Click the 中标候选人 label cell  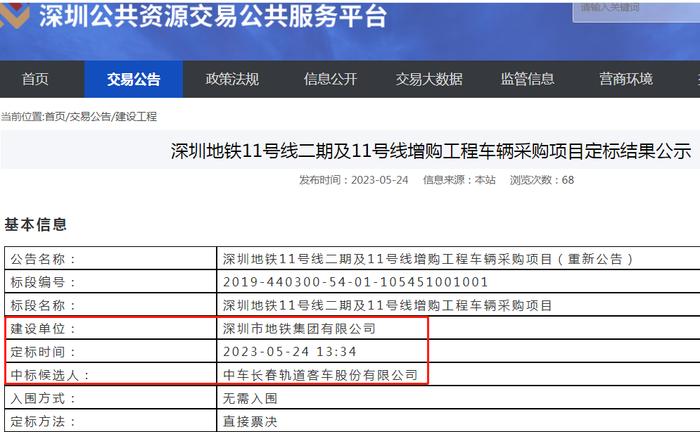[x=111, y=374]
